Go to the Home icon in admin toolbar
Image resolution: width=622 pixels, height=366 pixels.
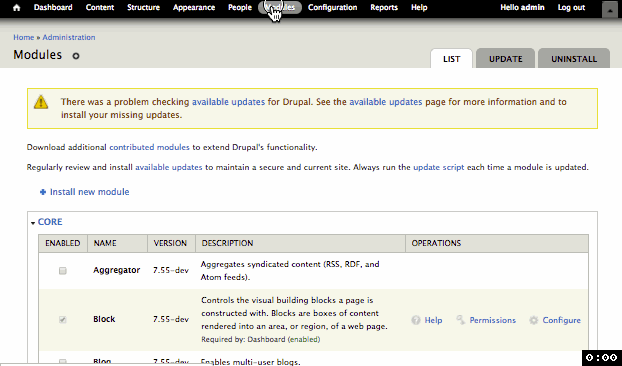16,8
